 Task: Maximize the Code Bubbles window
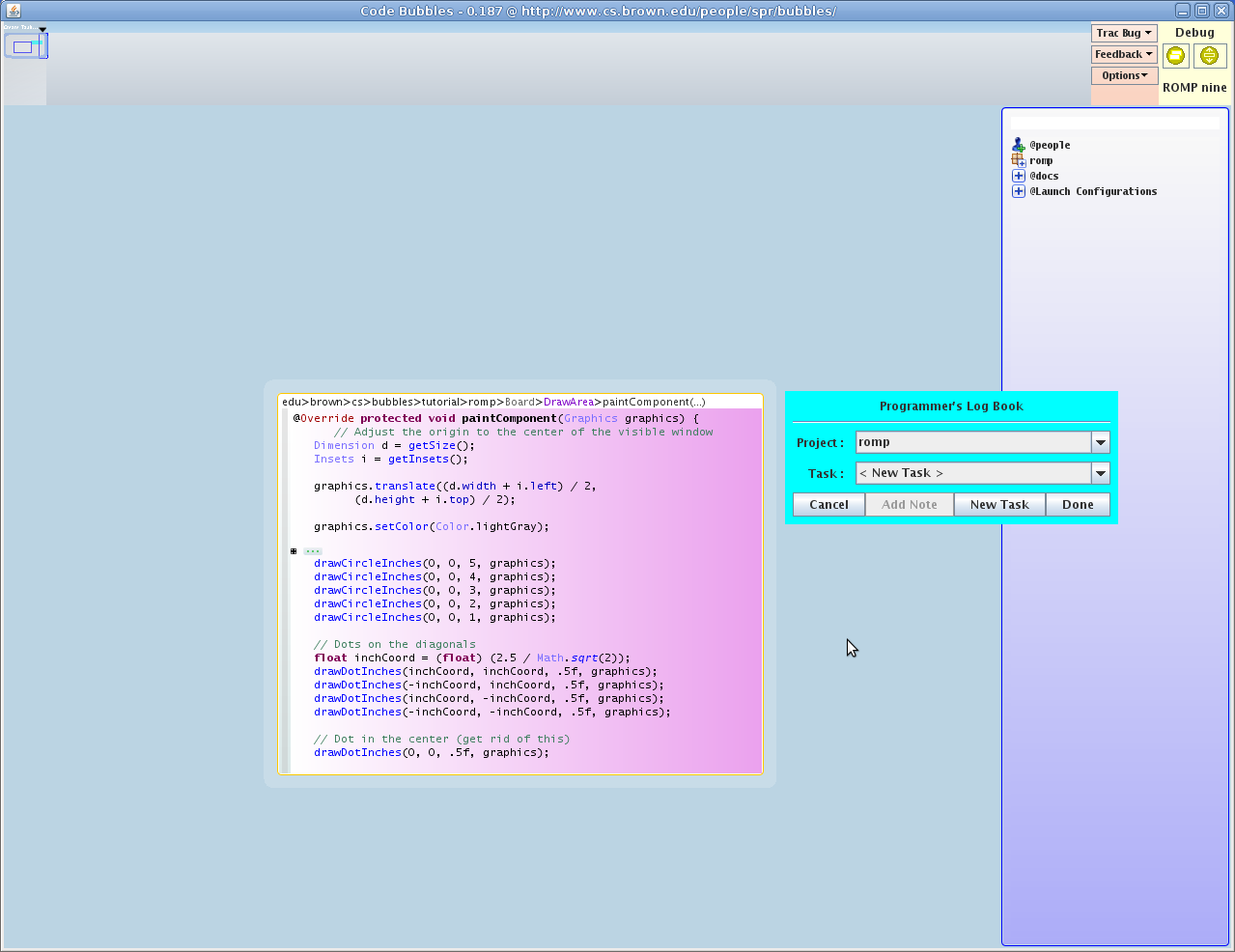pyautogui.click(x=1201, y=11)
